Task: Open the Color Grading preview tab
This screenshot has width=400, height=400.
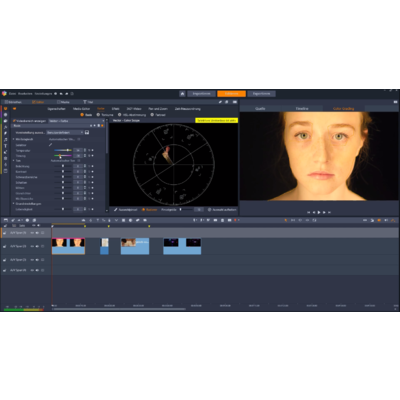Action: pos(343,109)
